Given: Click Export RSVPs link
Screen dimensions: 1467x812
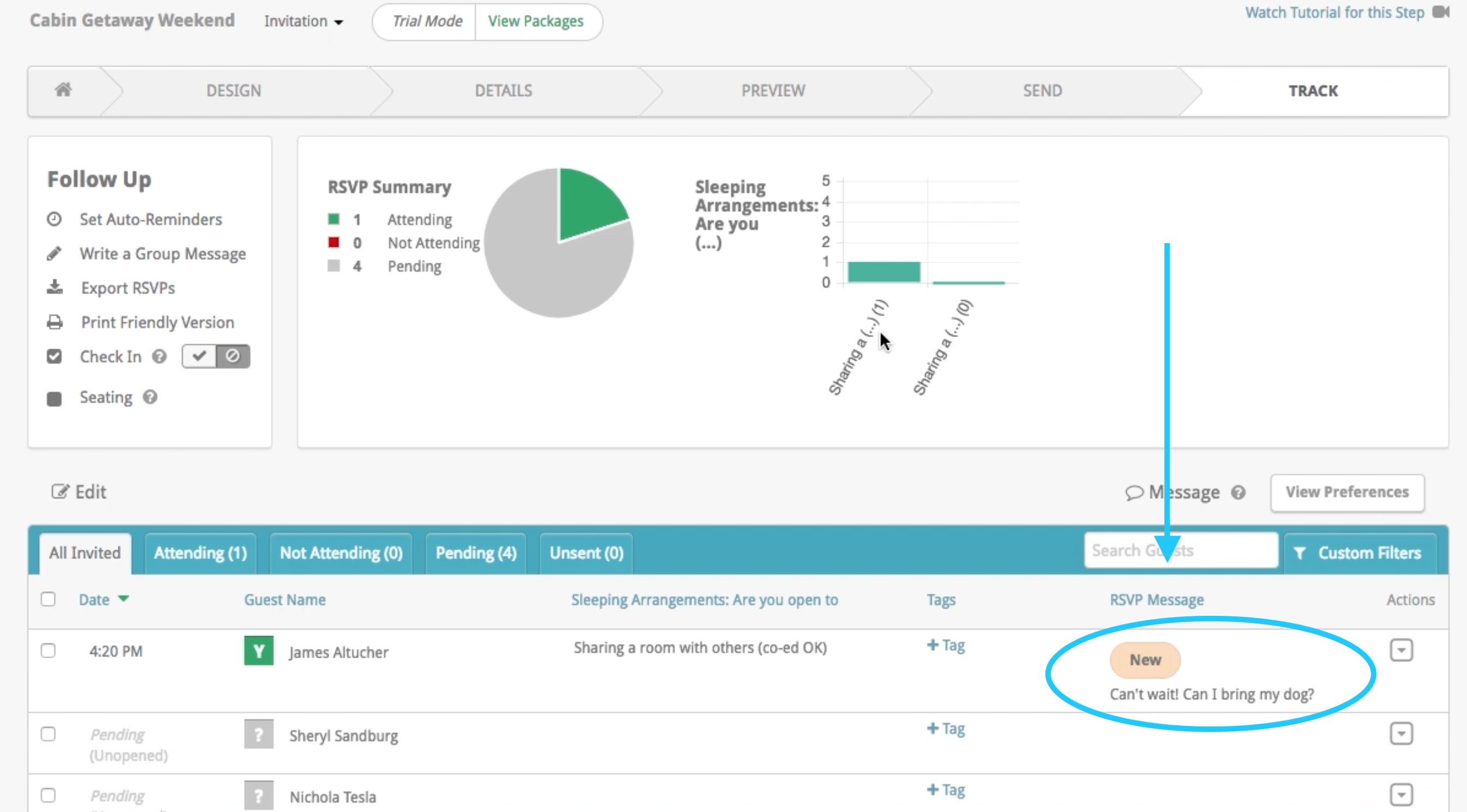Looking at the screenshot, I should 128,288.
